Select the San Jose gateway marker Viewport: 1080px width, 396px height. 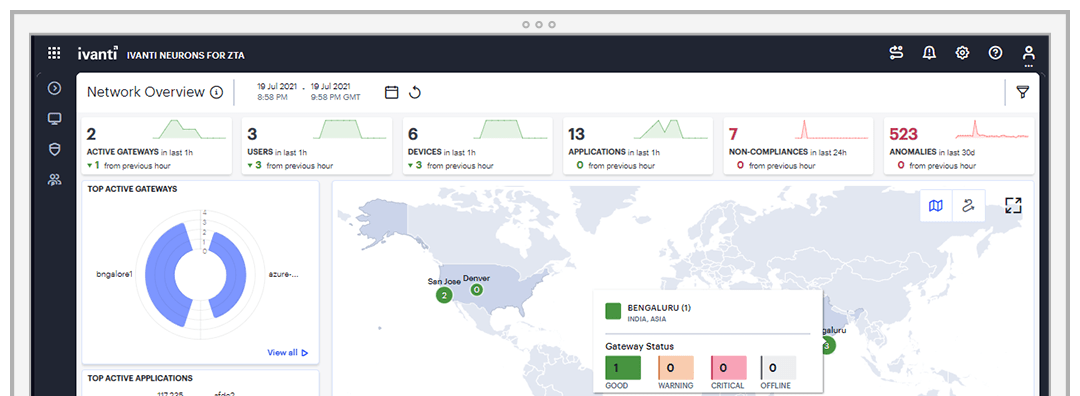(444, 295)
